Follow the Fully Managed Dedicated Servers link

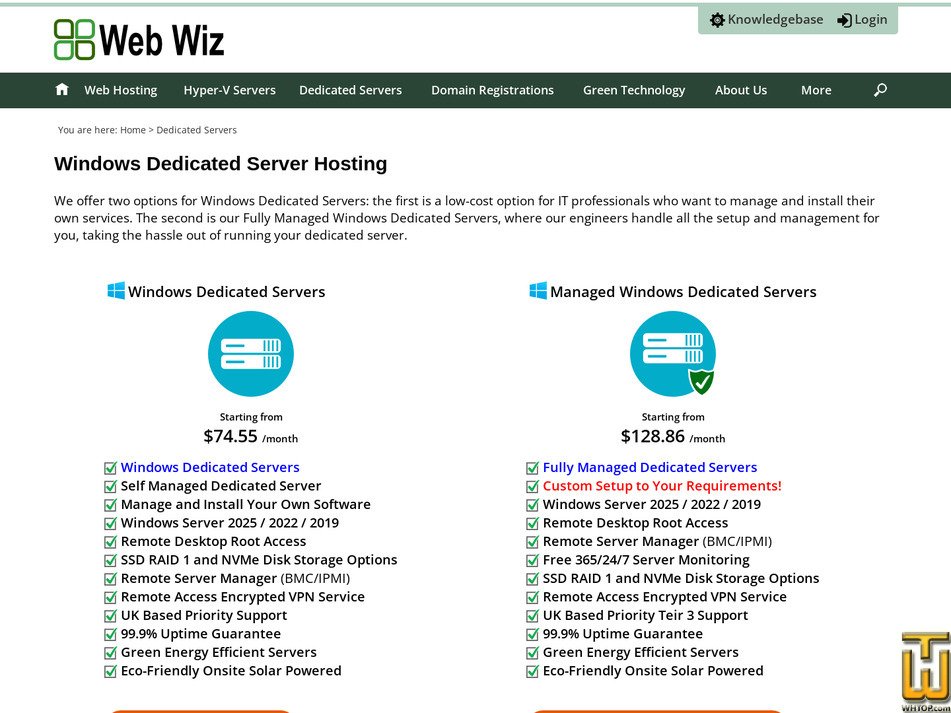click(650, 467)
